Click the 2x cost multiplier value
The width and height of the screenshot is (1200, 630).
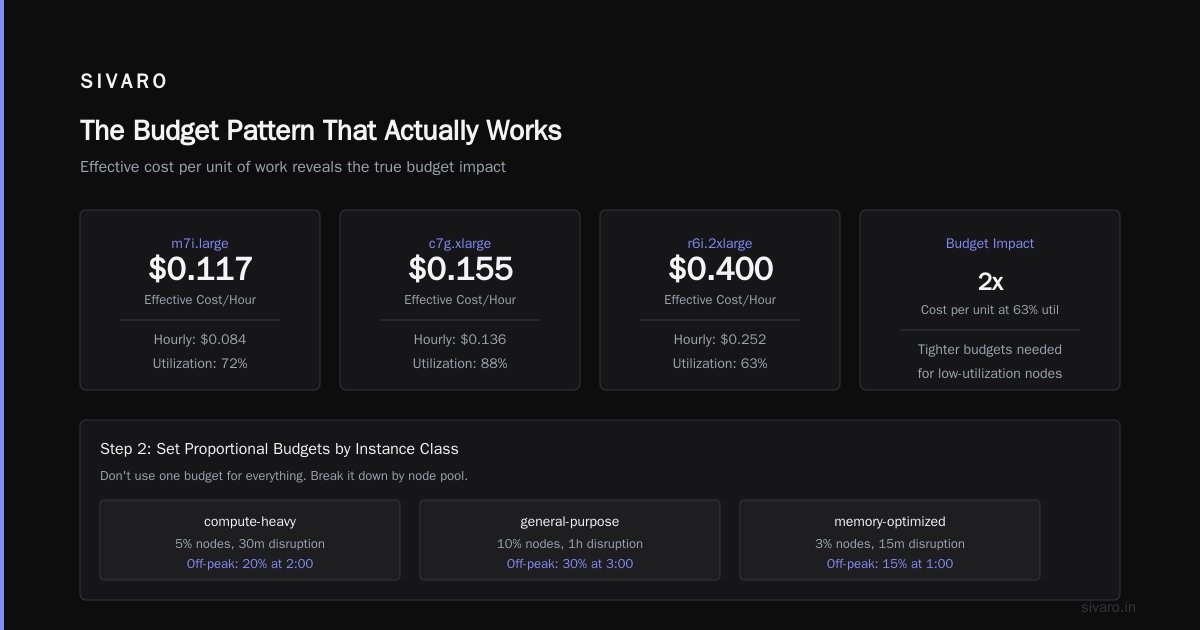[990, 282]
